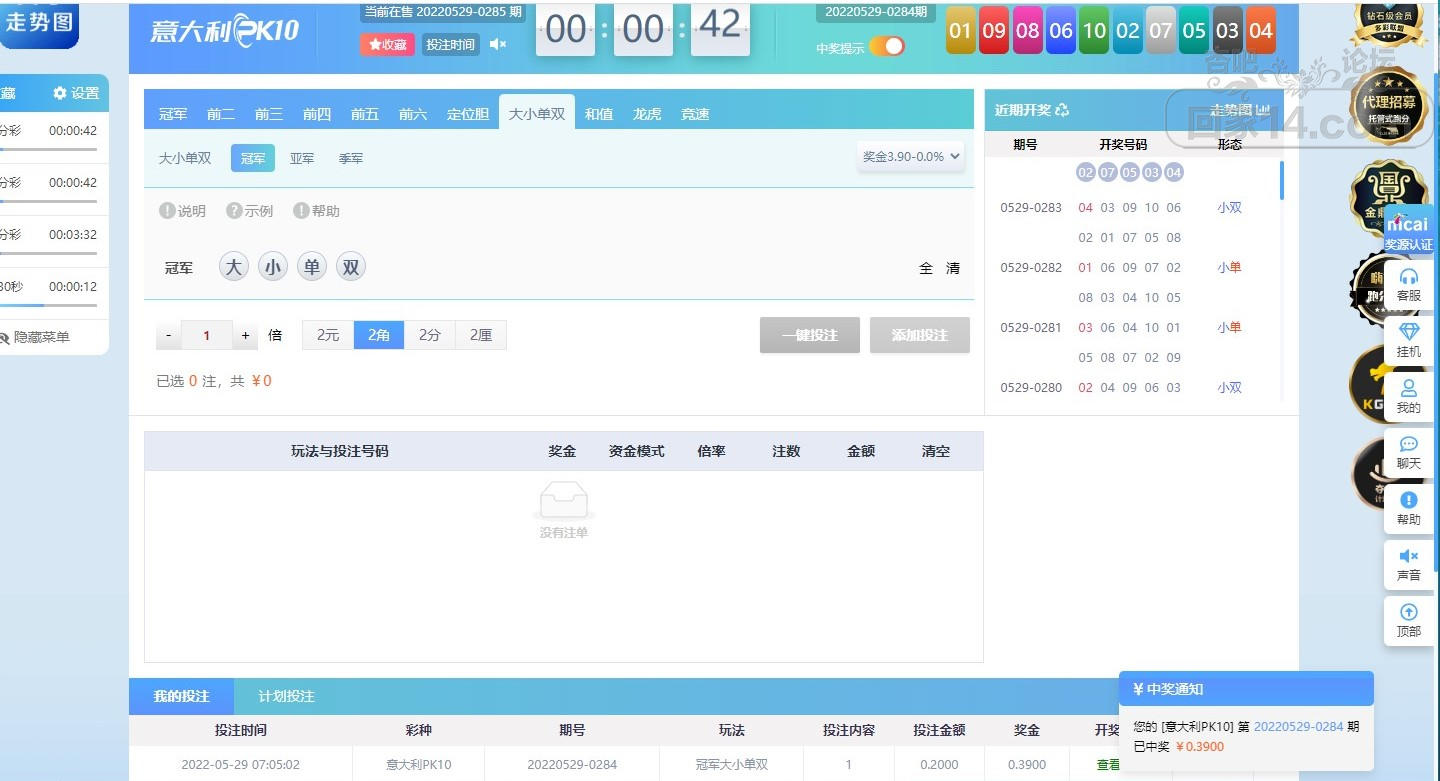1440x781 pixels.
Task: Switch to the 计划投注 tab
Action: click(x=286, y=696)
